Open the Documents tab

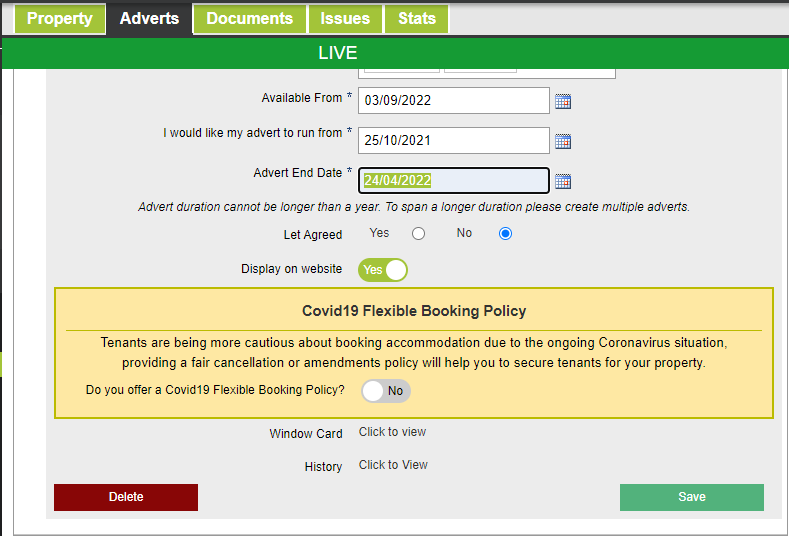click(249, 19)
